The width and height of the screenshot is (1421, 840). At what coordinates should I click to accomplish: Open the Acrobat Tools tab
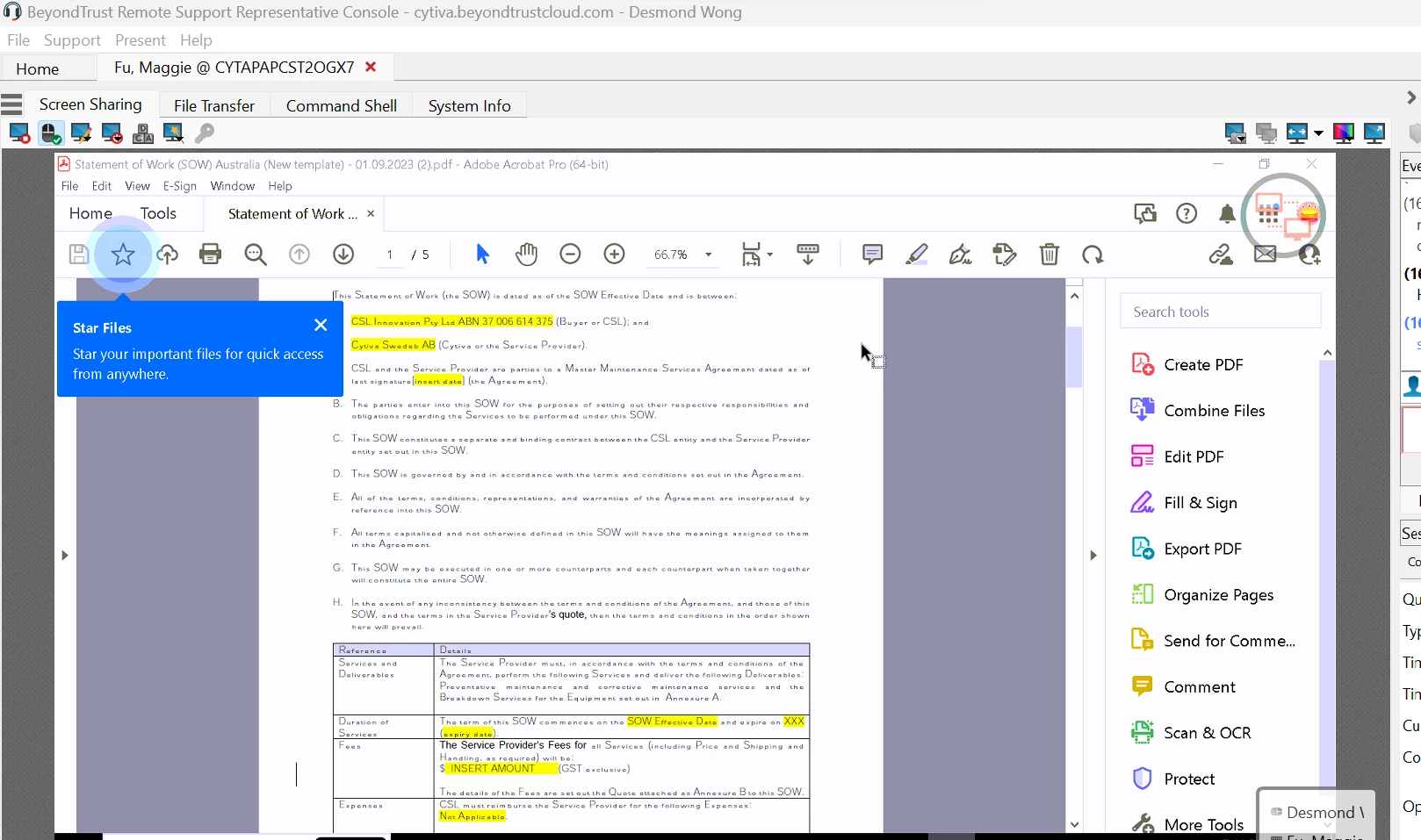pos(158,213)
